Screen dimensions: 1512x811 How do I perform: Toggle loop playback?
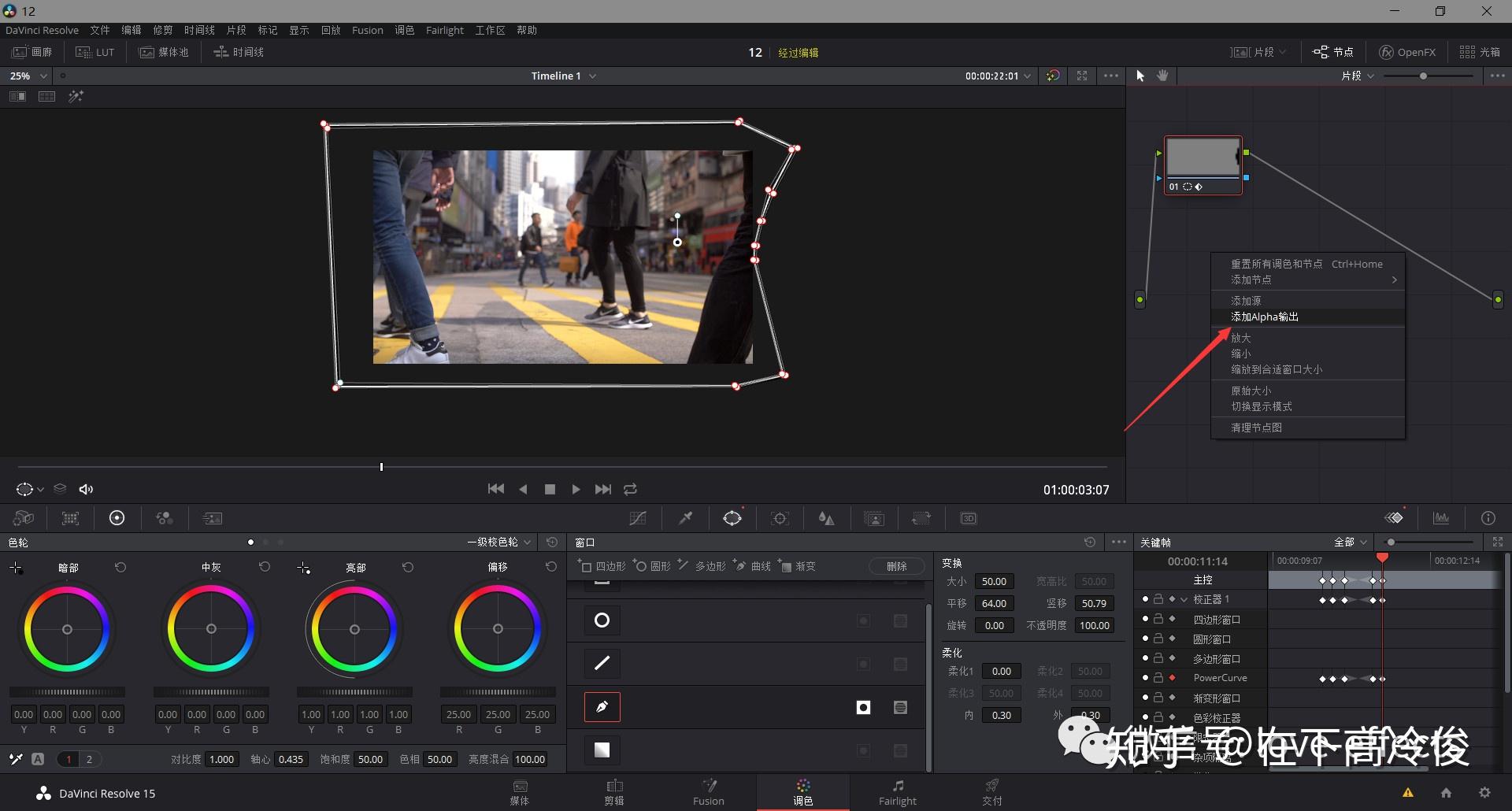click(630, 489)
